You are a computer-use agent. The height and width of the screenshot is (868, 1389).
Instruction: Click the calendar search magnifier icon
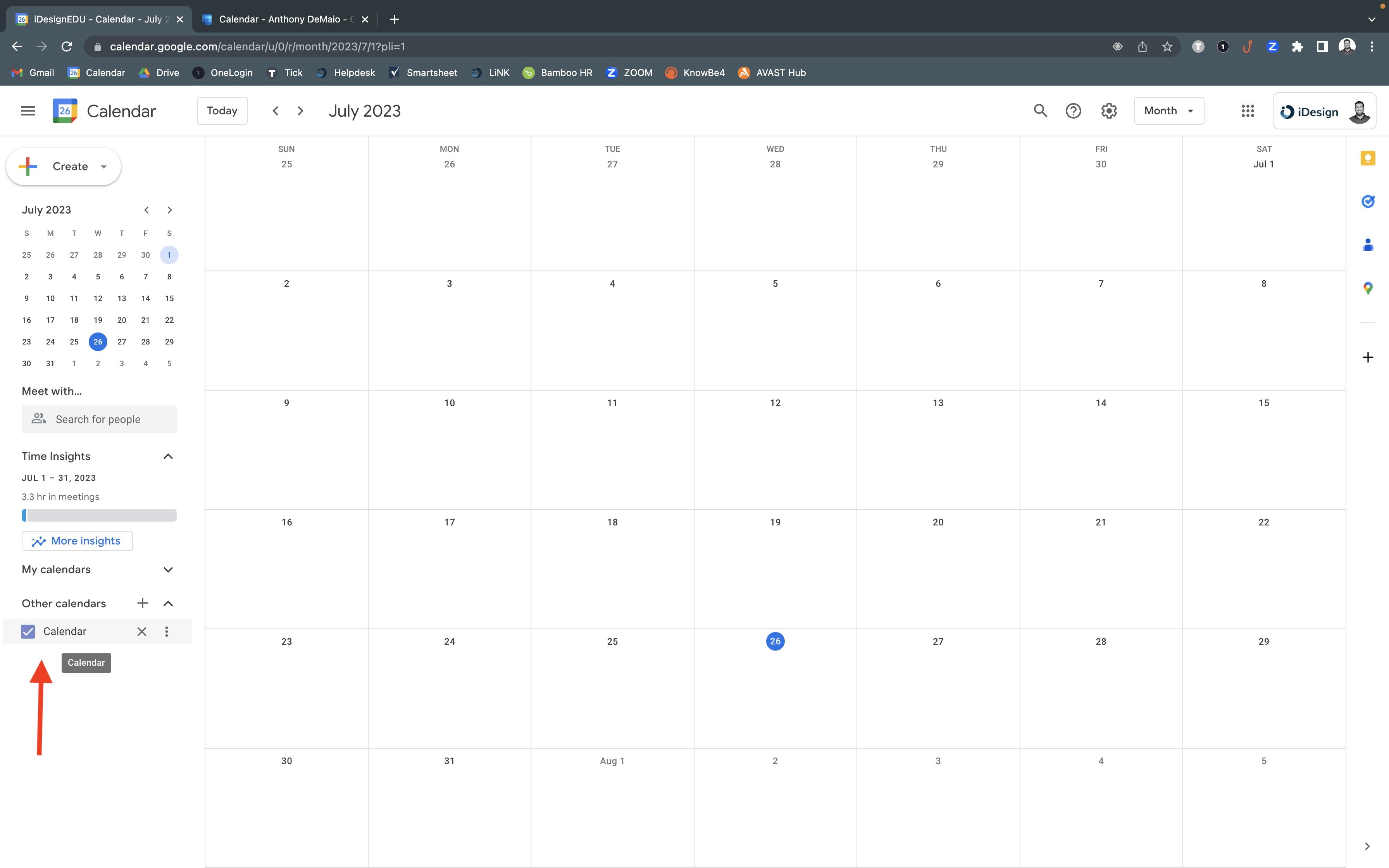1040,111
